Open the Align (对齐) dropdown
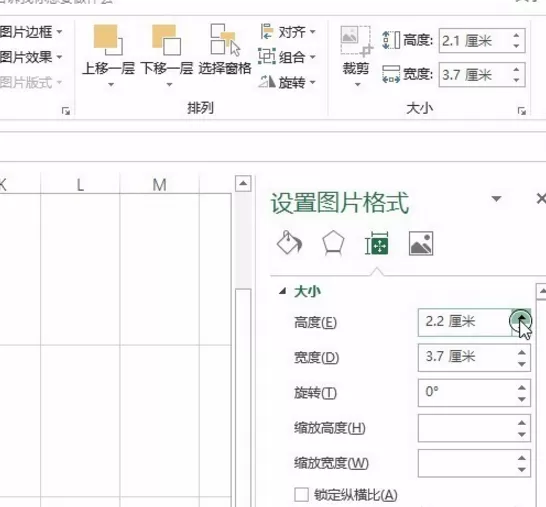 click(x=288, y=32)
